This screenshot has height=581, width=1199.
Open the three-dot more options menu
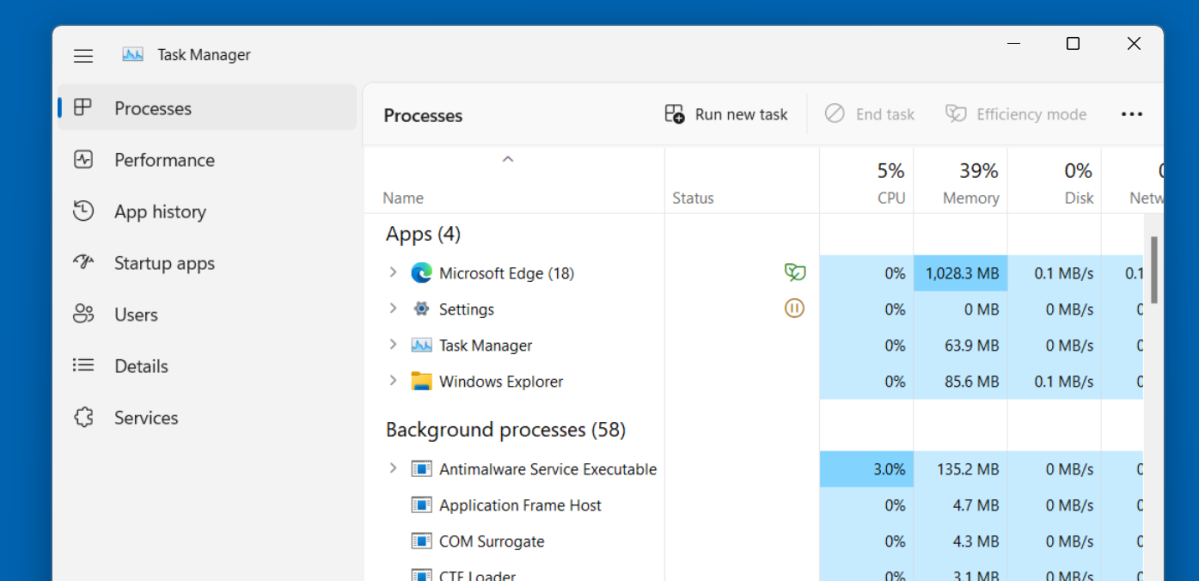tap(1132, 114)
